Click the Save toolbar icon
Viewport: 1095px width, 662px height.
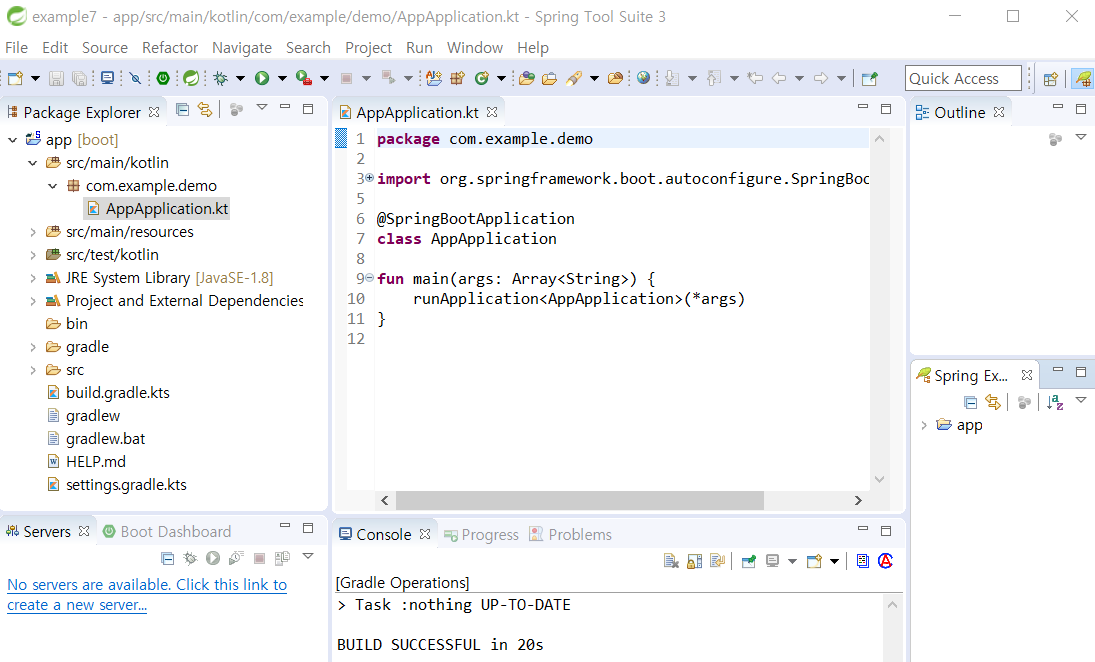click(x=57, y=78)
